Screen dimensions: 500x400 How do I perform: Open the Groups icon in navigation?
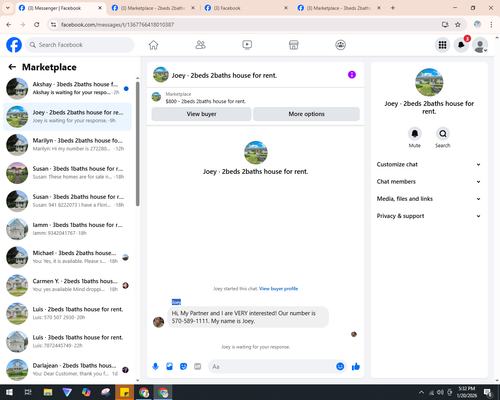click(340, 45)
